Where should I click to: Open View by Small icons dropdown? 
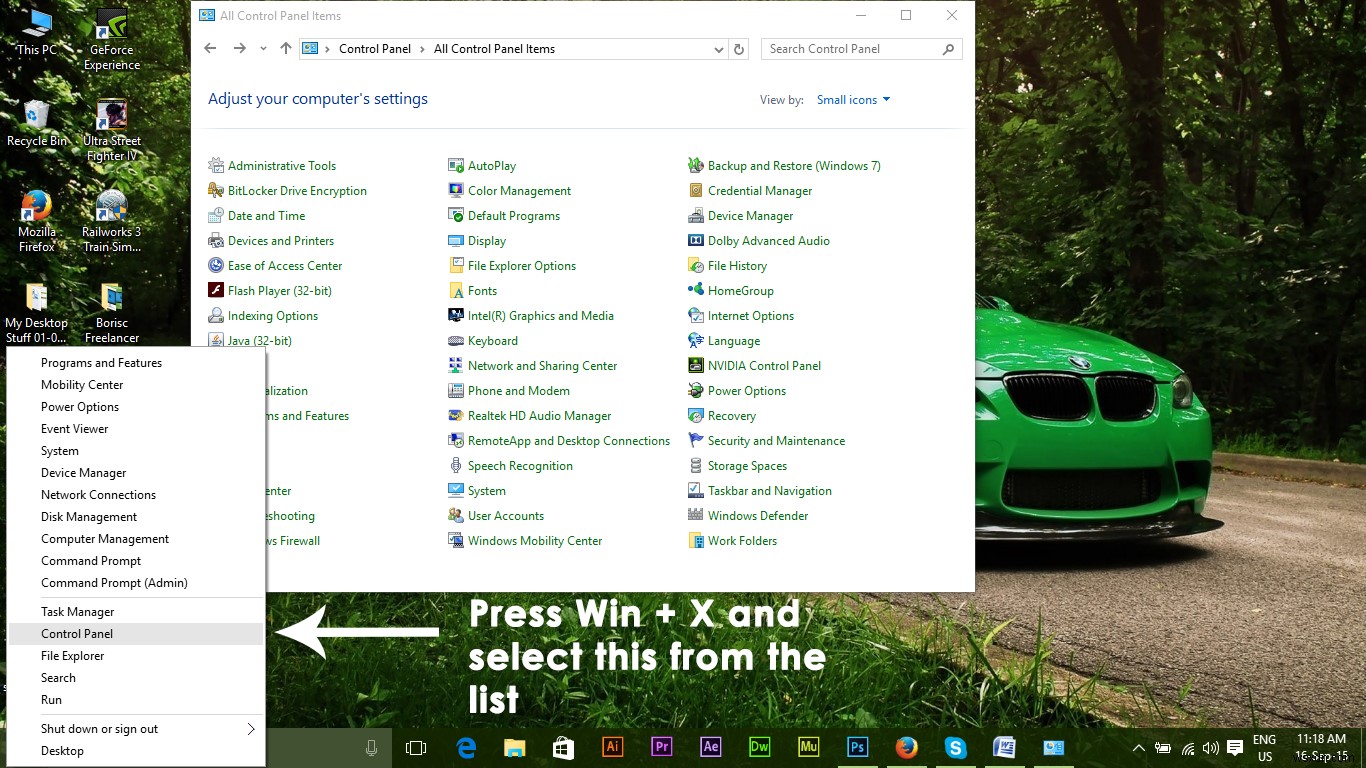pyautogui.click(x=853, y=100)
